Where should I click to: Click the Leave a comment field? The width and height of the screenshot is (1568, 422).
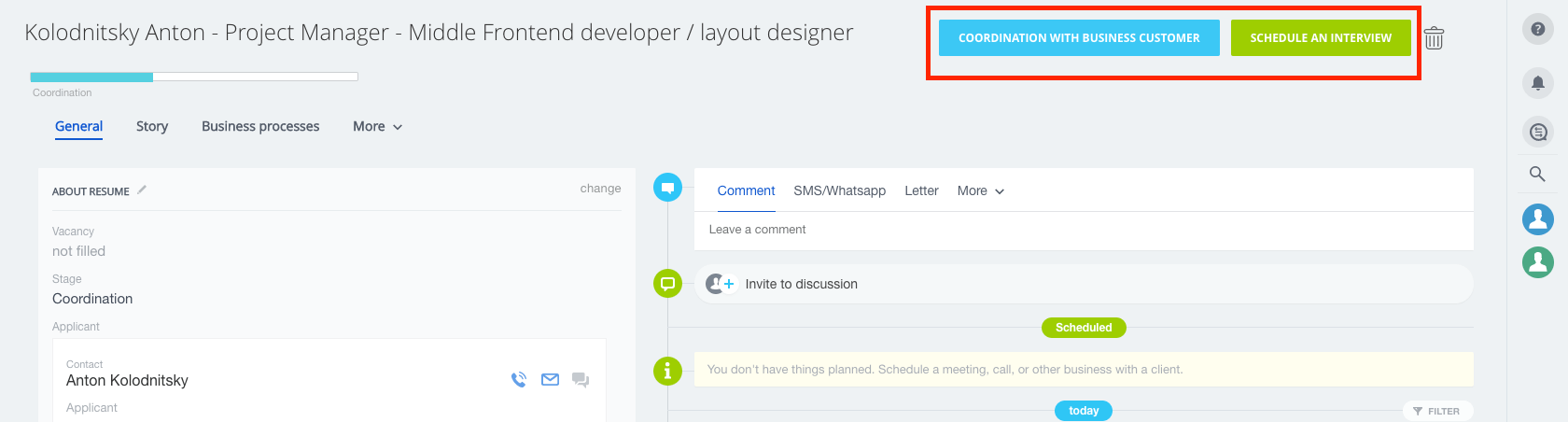click(x=1084, y=231)
